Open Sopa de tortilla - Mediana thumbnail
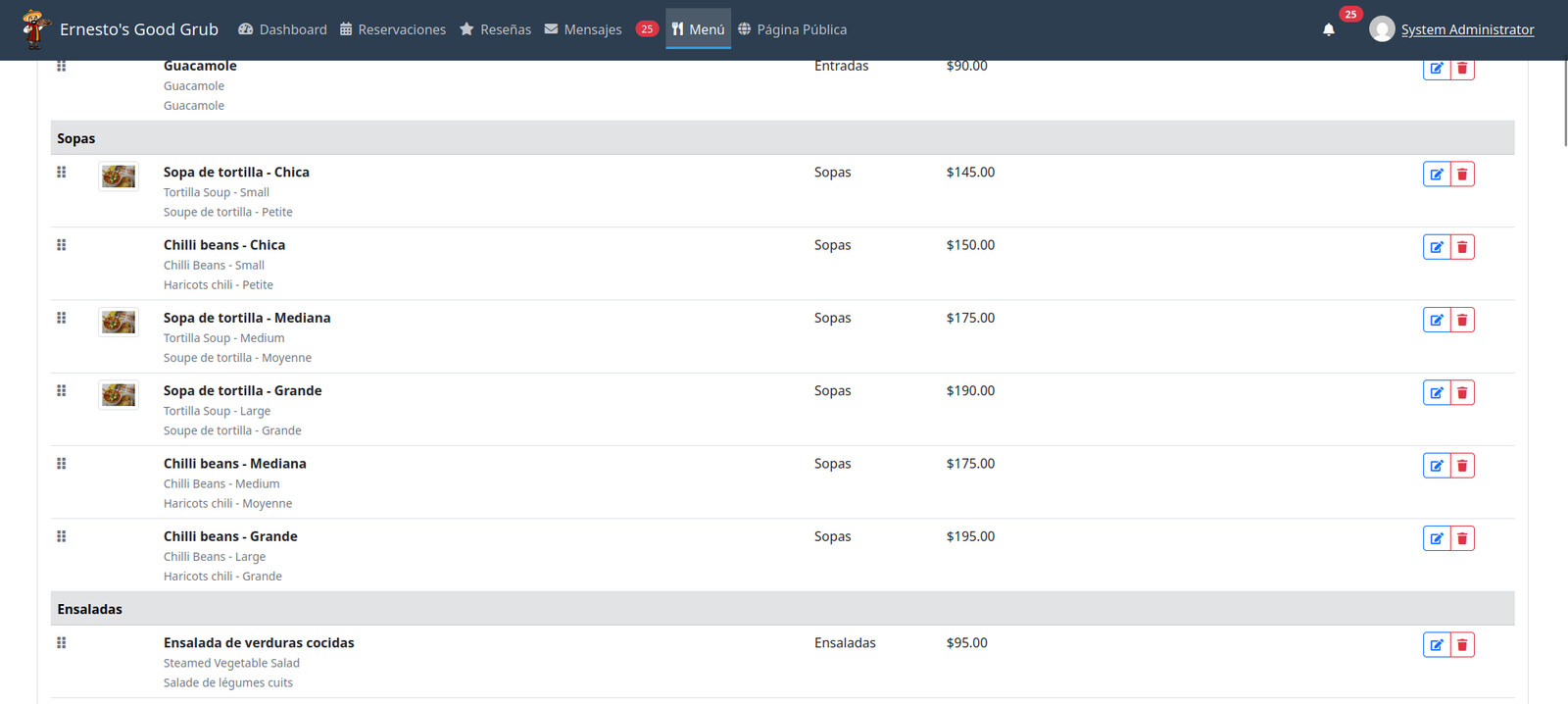This screenshot has height=704, width=1568. click(x=119, y=323)
